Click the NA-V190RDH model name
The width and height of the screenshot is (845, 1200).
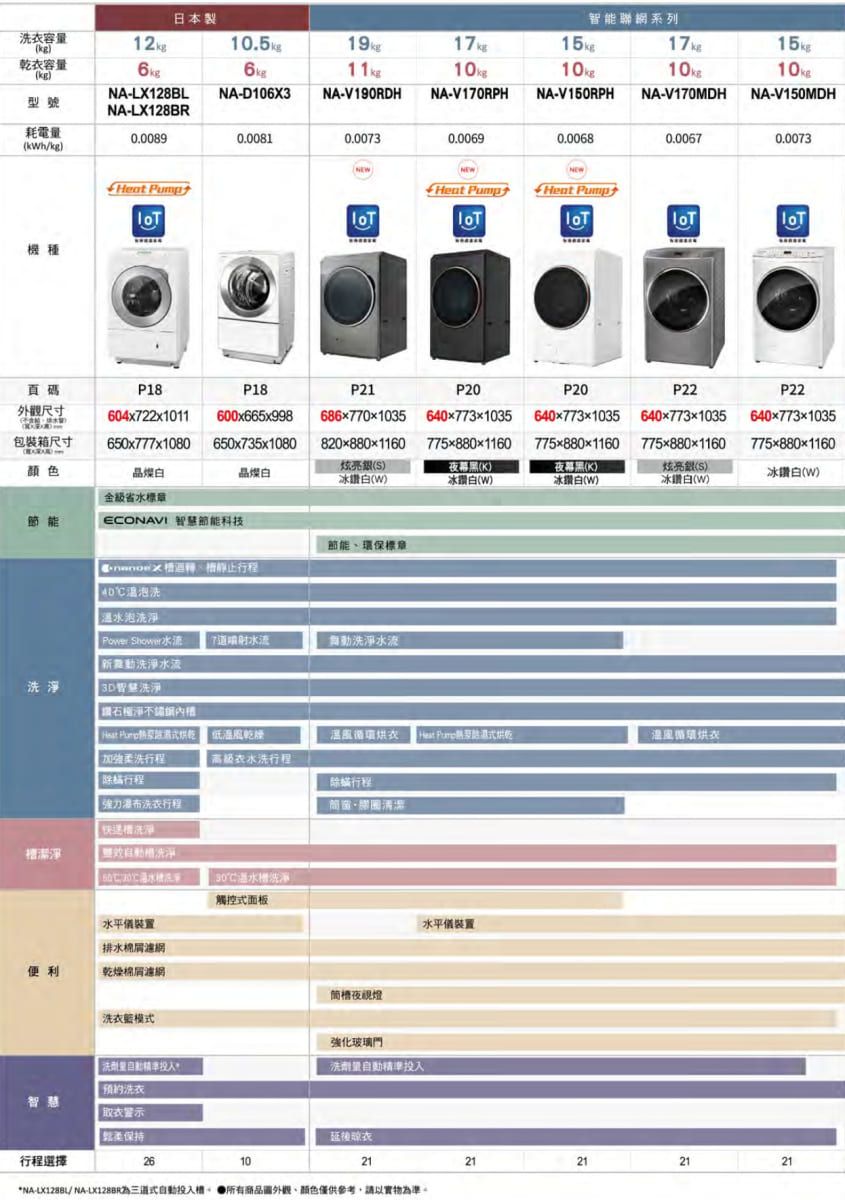pyautogui.click(x=362, y=93)
